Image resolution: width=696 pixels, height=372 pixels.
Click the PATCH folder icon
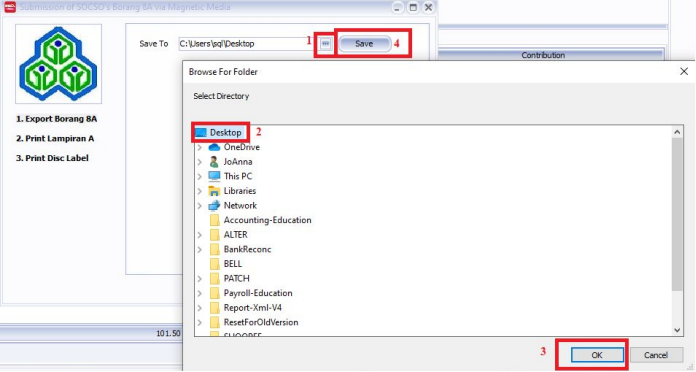click(x=214, y=279)
